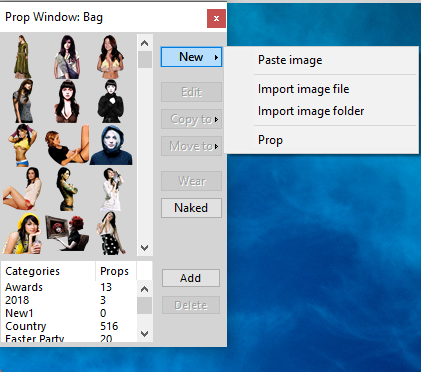Pick the picture frame with red-haired woman prop
Viewport: 421px width, 372px height.
[x=67, y=233]
